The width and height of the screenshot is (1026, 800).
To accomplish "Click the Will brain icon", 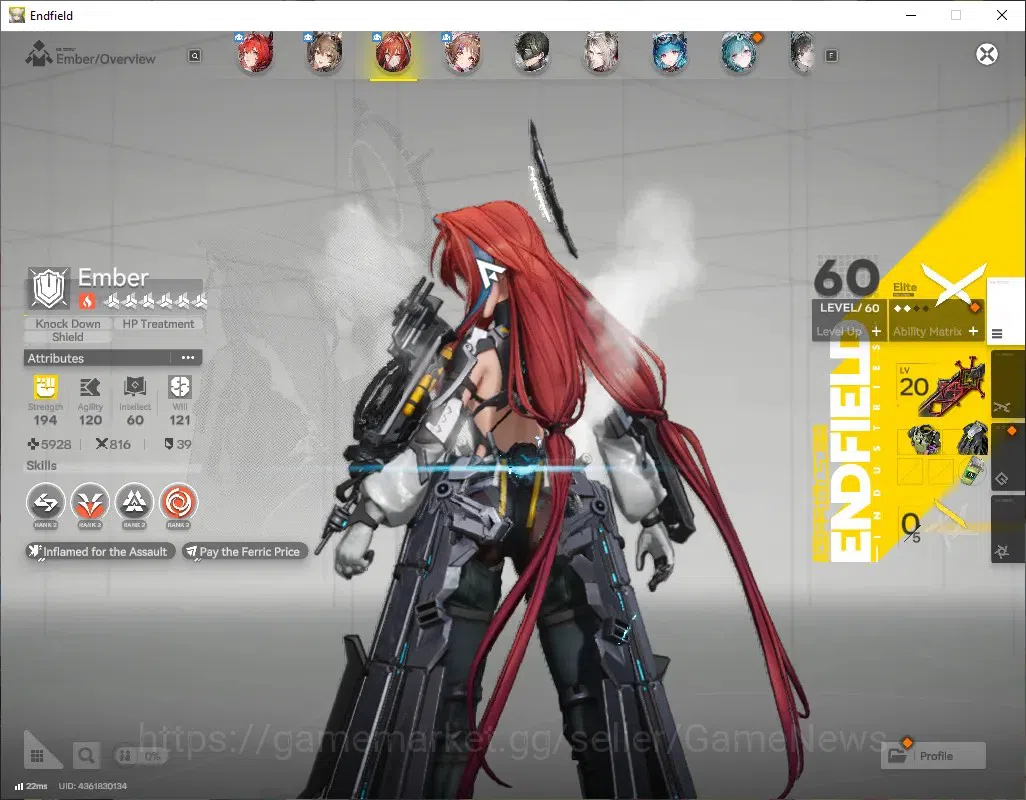I will click(179, 387).
